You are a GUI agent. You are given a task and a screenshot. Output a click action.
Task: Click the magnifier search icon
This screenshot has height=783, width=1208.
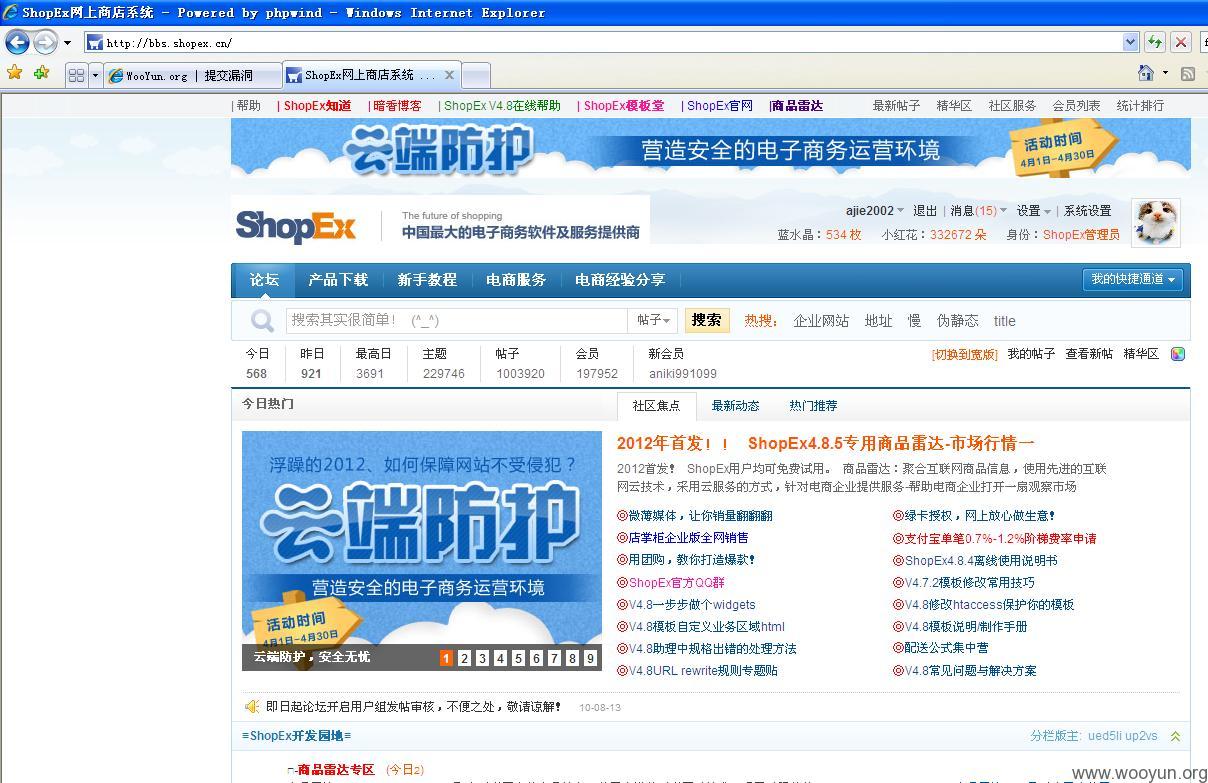(x=262, y=320)
